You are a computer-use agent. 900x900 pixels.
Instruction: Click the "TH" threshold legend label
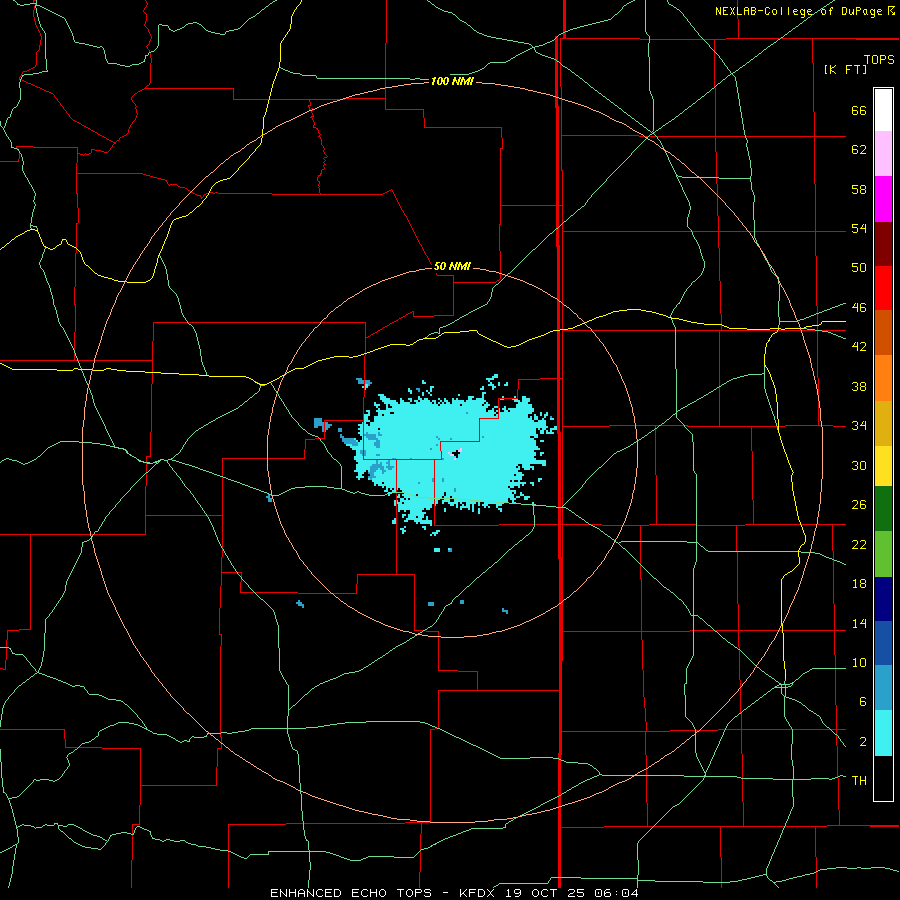pos(859,781)
